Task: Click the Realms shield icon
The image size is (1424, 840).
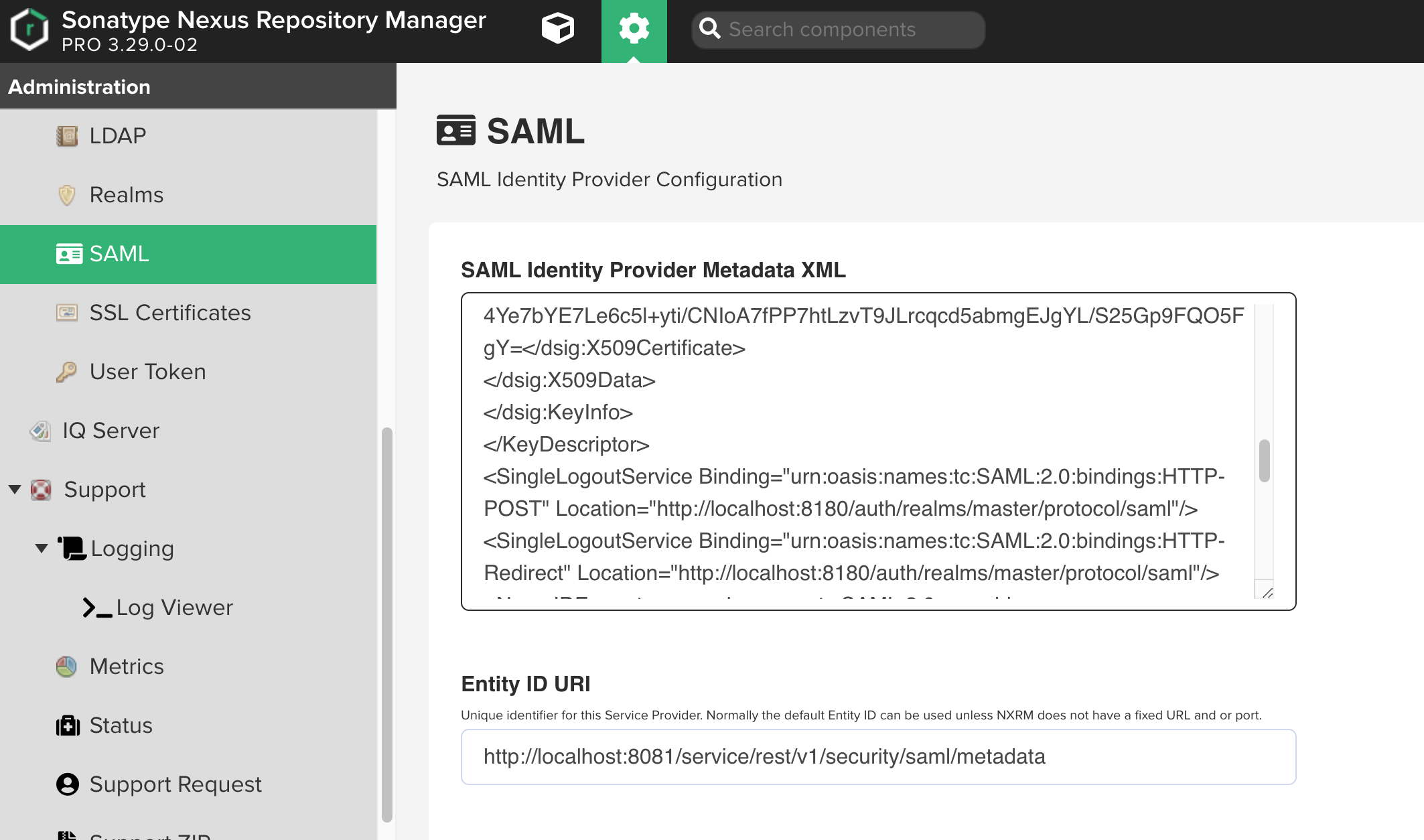Action: [x=66, y=195]
